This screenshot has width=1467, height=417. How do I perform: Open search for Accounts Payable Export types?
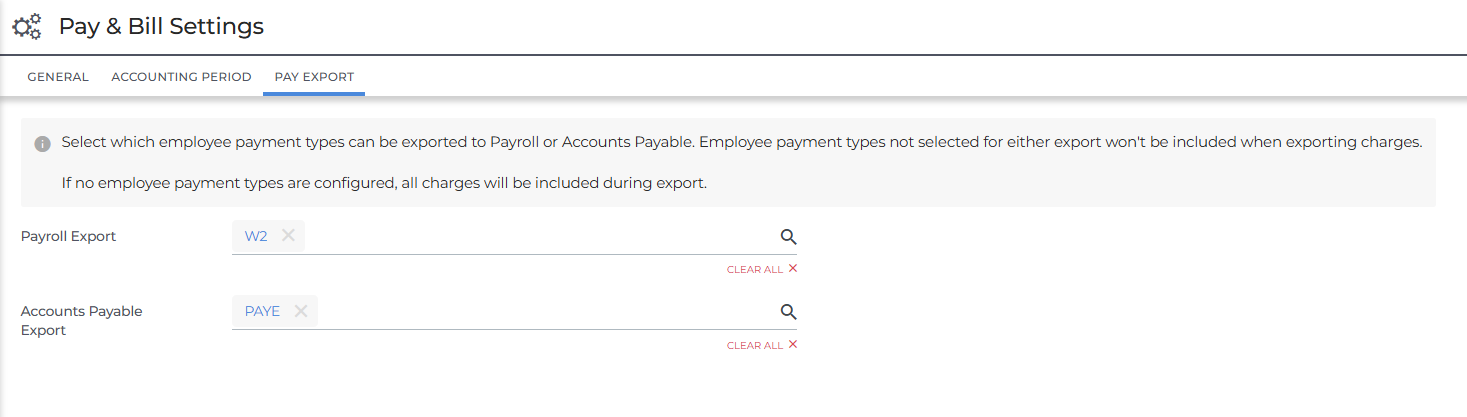point(788,312)
